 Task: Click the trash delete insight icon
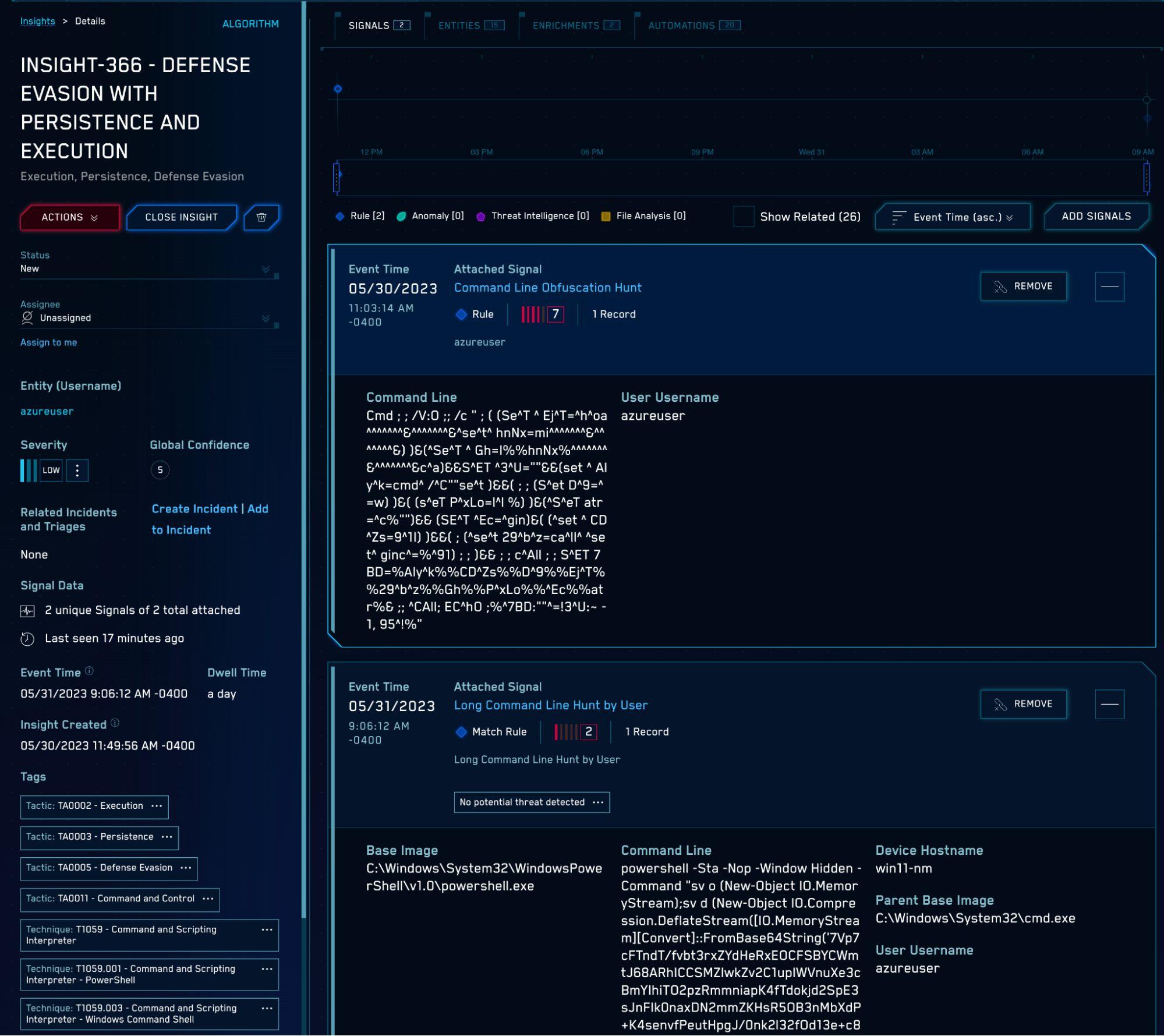(261, 217)
